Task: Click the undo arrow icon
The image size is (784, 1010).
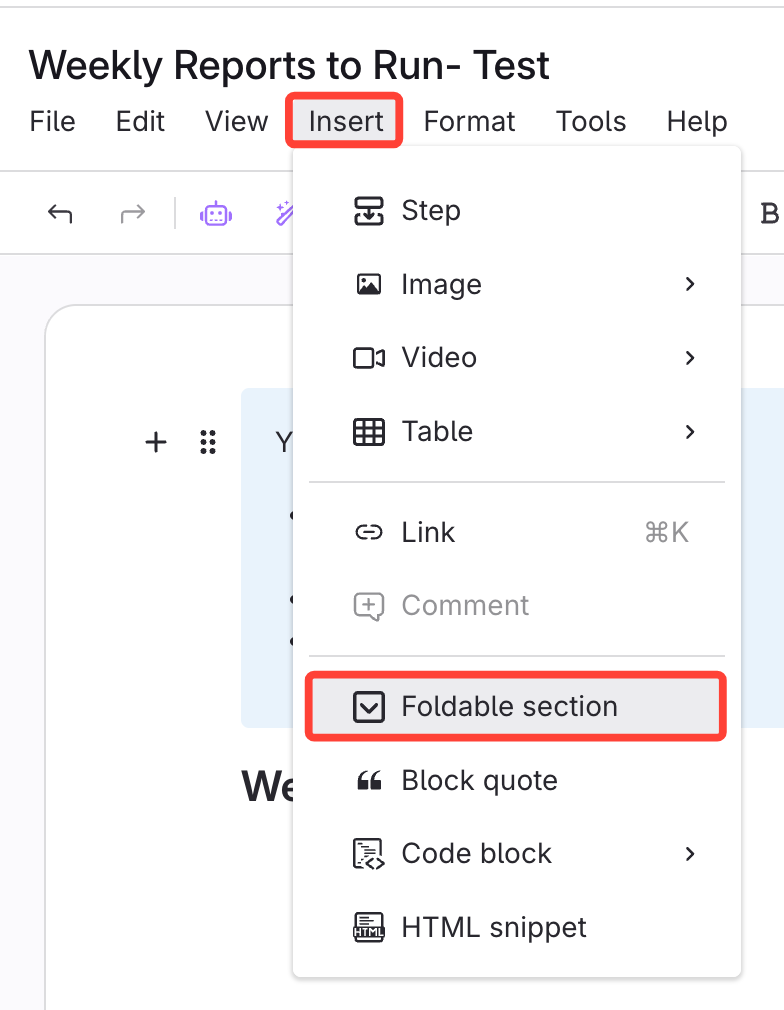Action: [x=60, y=213]
